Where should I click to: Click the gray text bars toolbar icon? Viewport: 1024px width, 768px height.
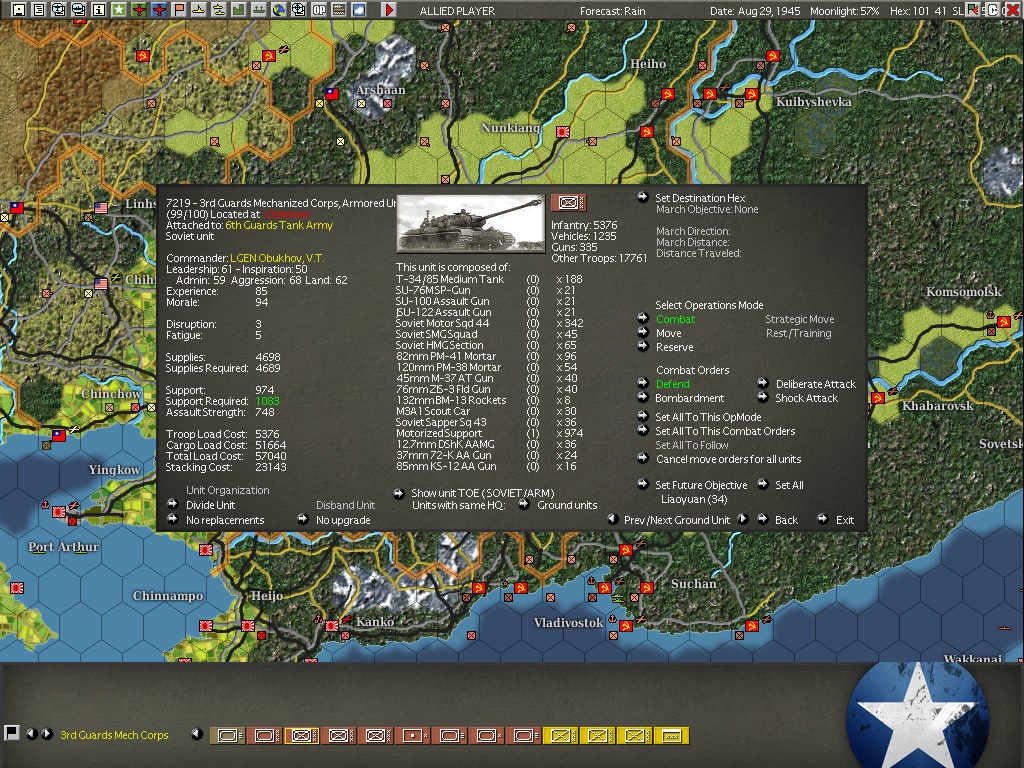tap(339, 10)
